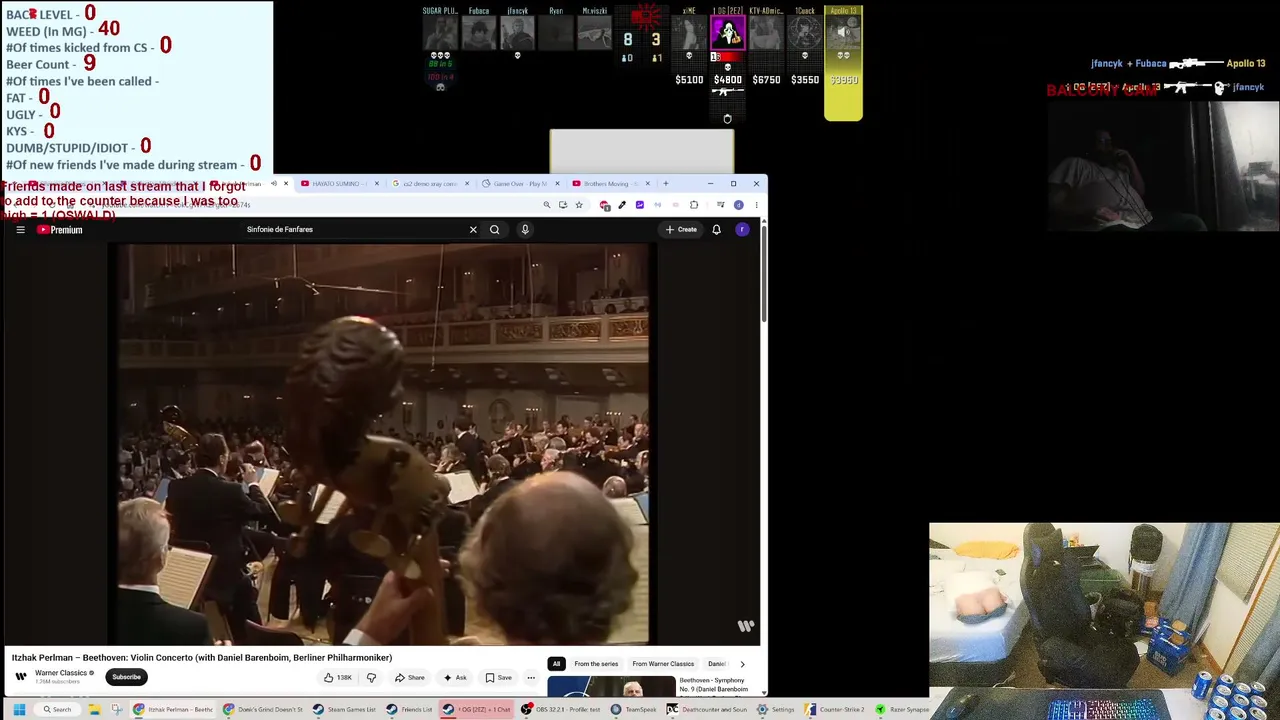Select the All filter chip
This screenshot has height=720, width=1280.
pyautogui.click(x=556, y=664)
